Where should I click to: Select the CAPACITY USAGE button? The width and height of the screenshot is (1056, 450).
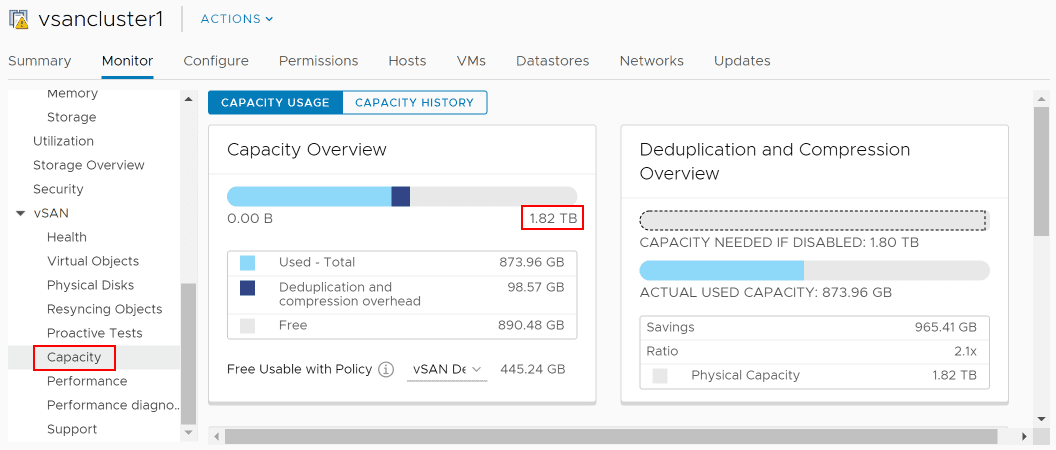tap(275, 102)
